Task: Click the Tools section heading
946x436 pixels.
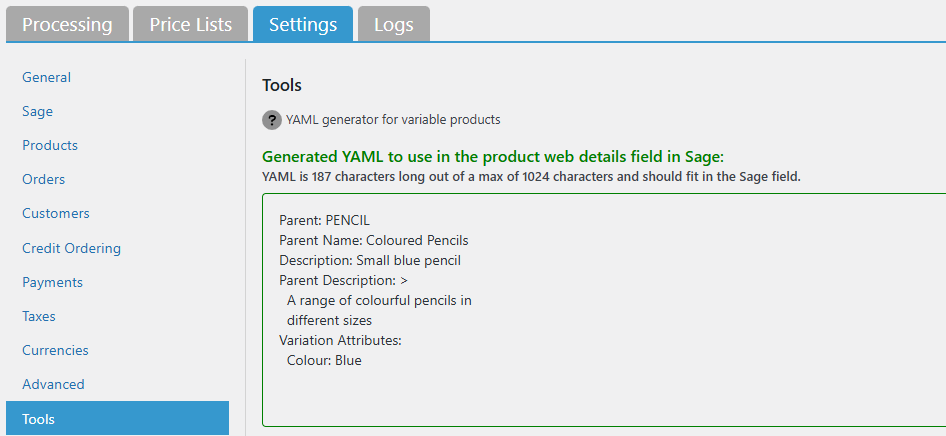Action: click(282, 85)
